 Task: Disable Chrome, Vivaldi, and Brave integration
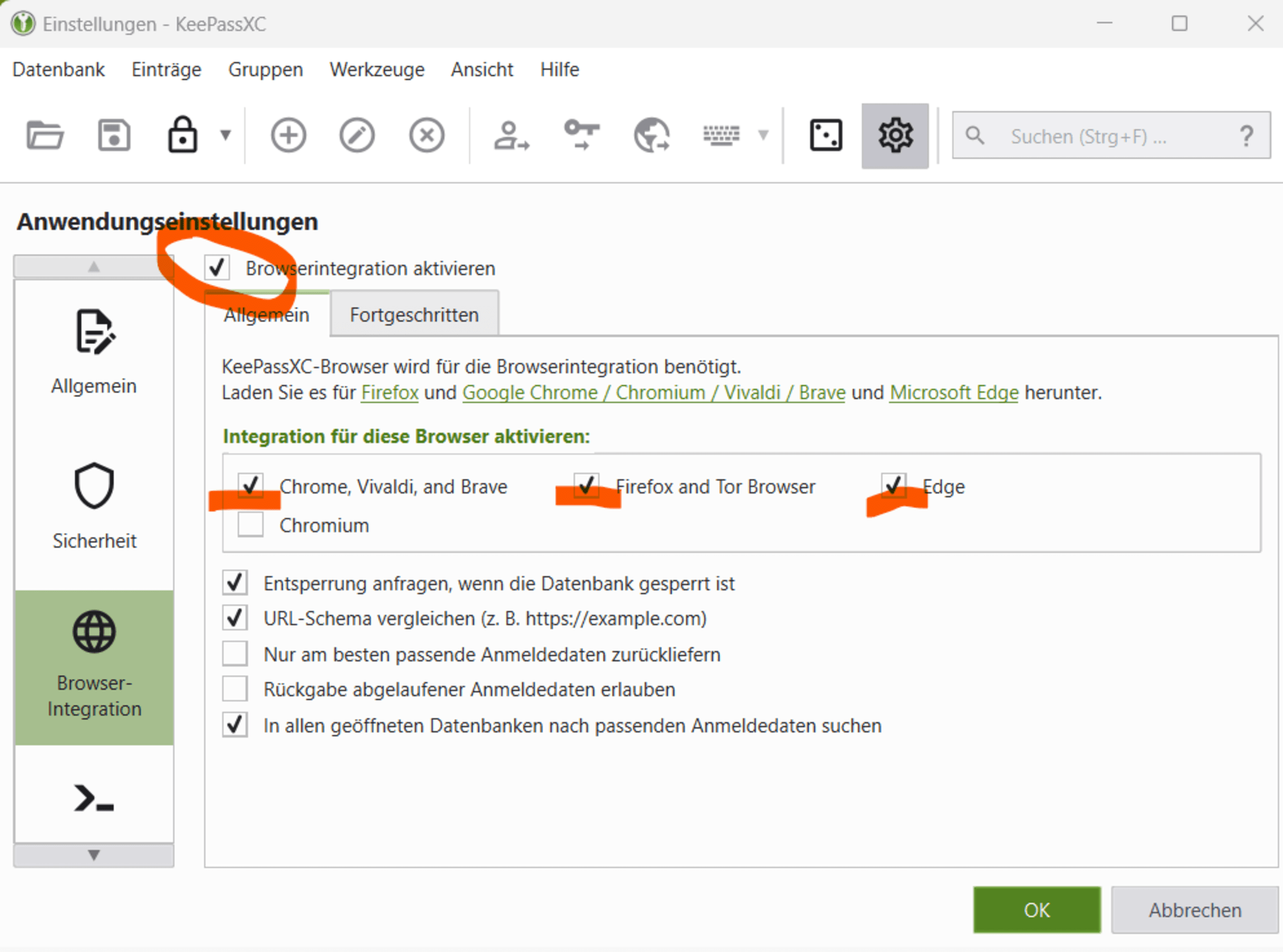(x=252, y=487)
